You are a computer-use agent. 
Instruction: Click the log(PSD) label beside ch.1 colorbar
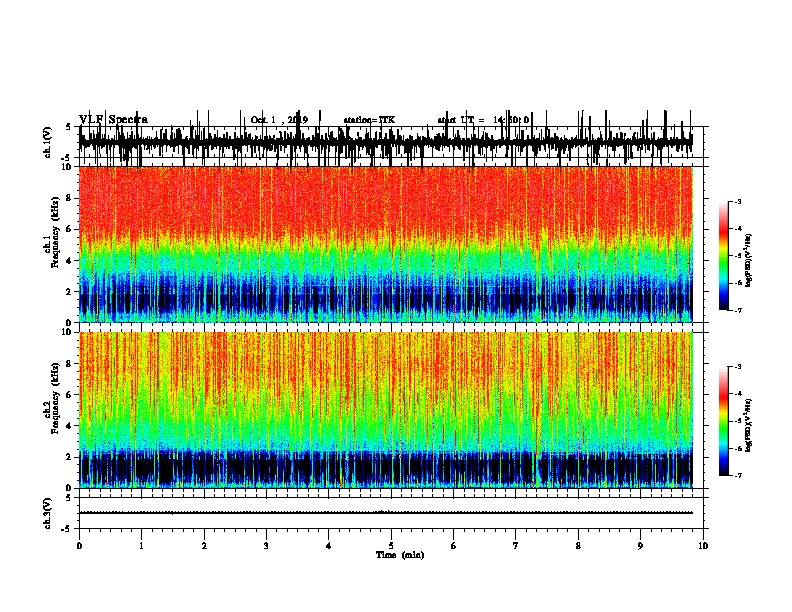click(x=748, y=260)
